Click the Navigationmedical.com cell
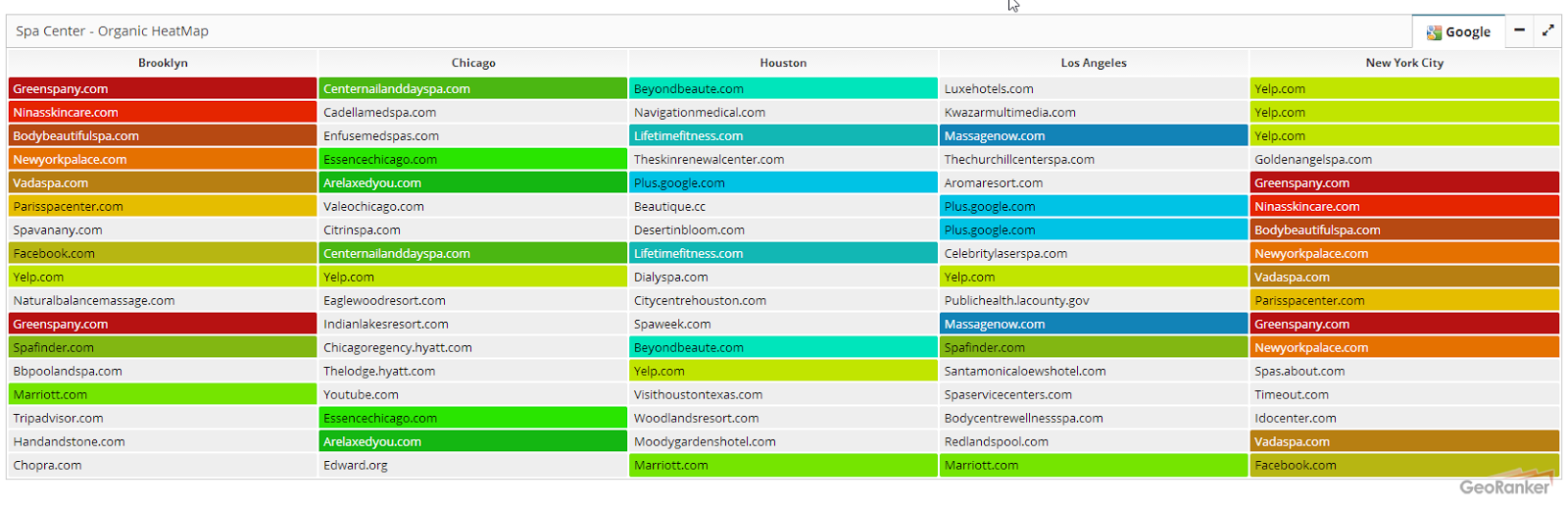This screenshot has width=1568, height=510. coord(783,112)
